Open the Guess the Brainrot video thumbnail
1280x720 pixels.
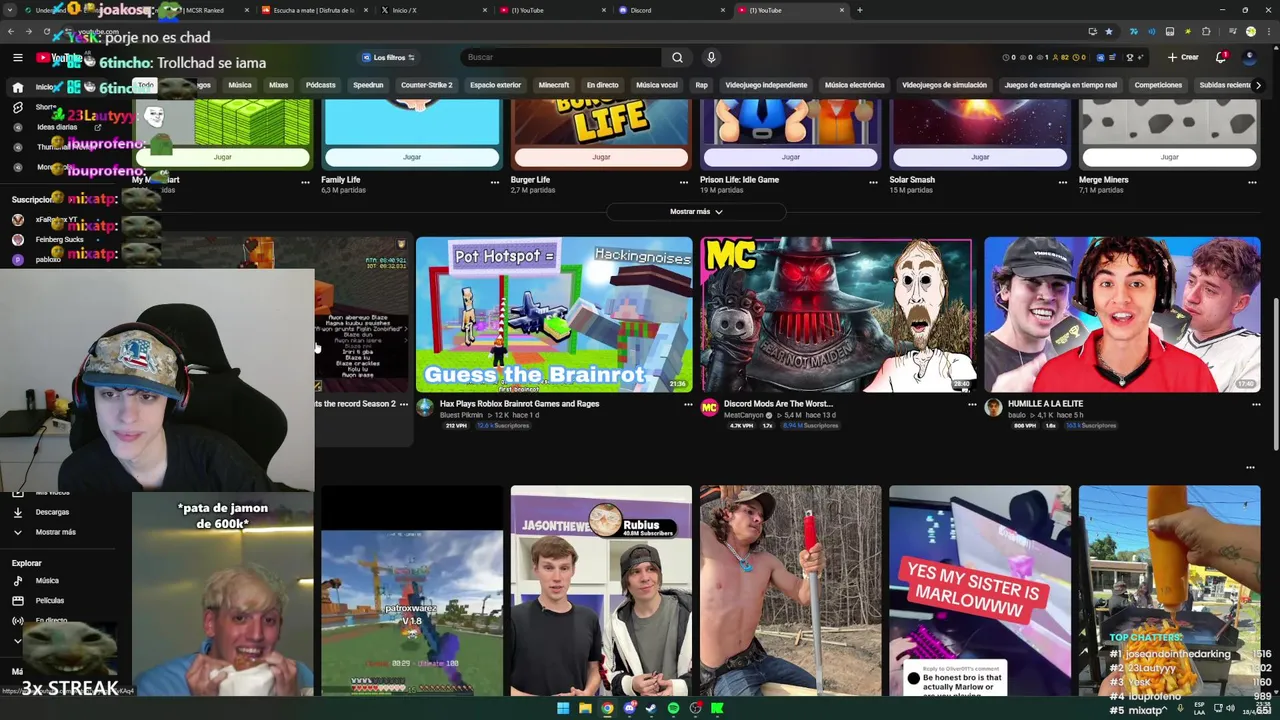(554, 314)
